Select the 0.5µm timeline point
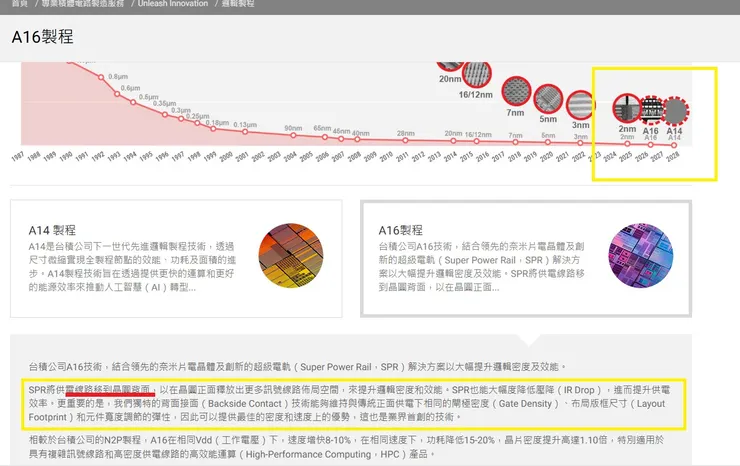 point(133,102)
